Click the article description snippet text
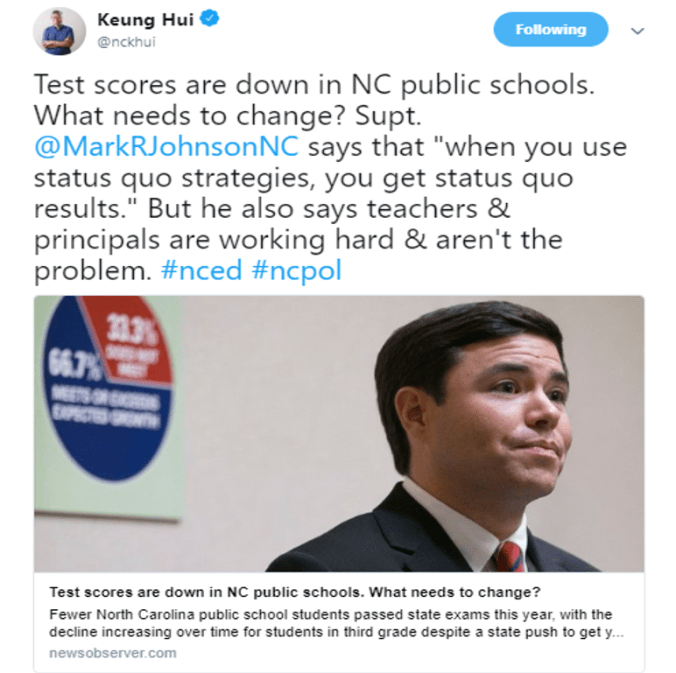The width and height of the screenshot is (676, 673). [336, 623]
